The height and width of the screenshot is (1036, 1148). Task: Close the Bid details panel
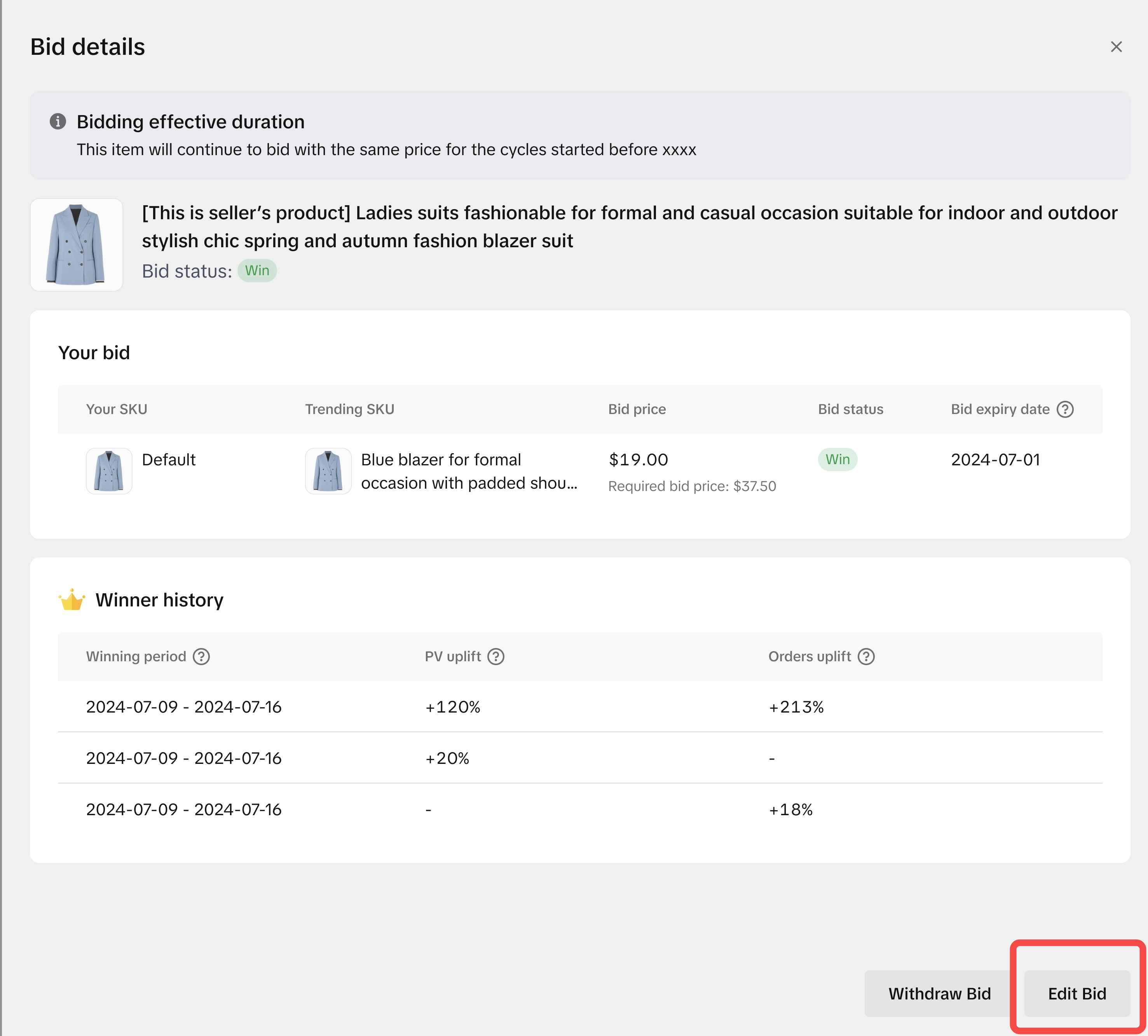1116,47
